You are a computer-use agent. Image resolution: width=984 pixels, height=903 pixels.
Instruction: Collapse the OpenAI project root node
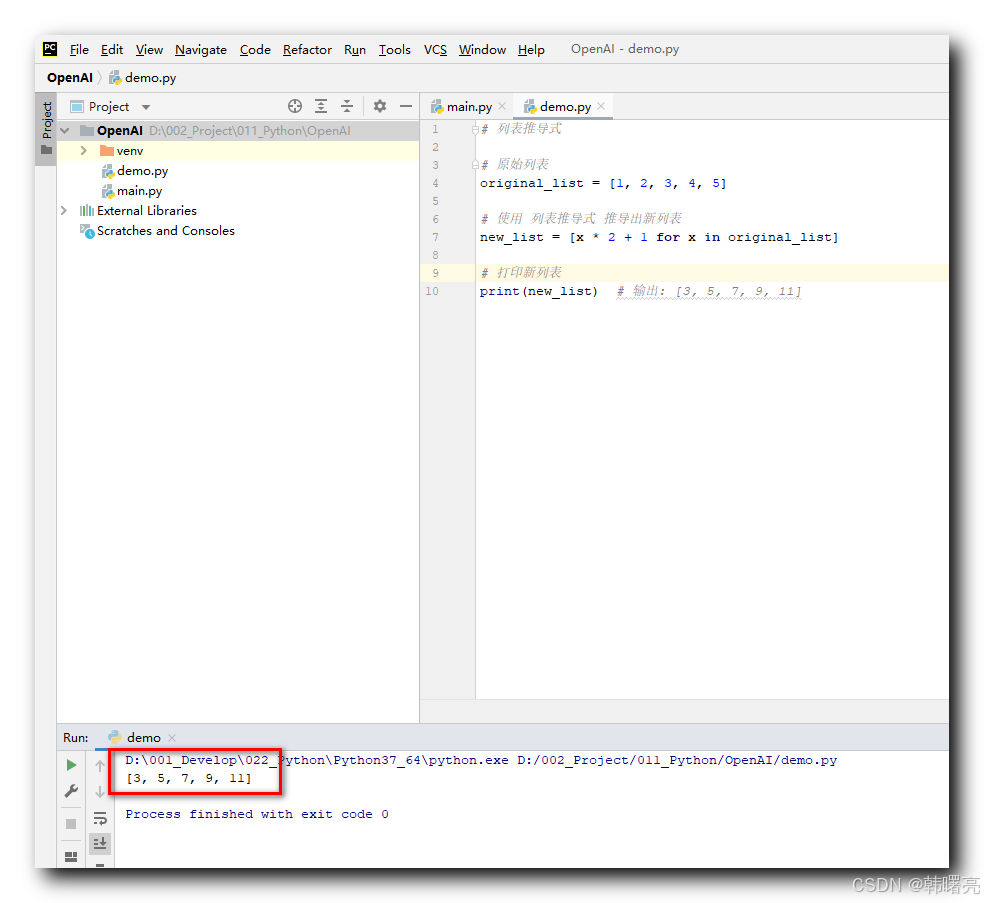(65, 131)
